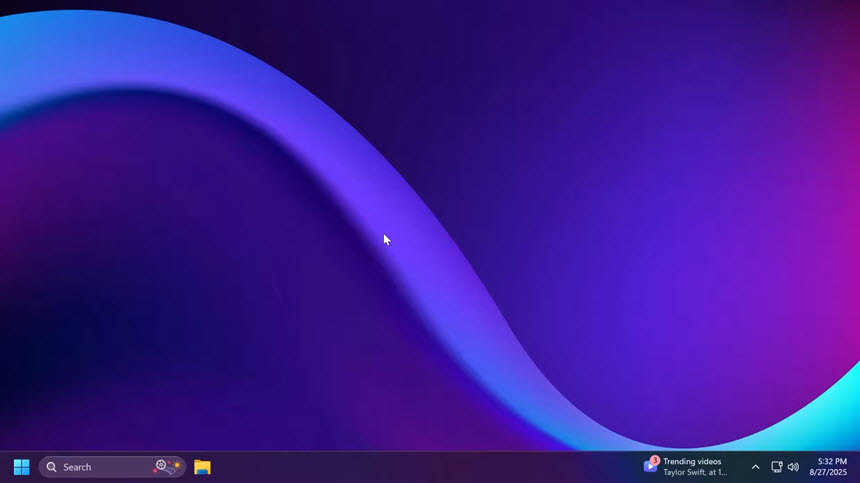This screenshot has width=860, height=483.
Task: Open the Windows Start menu
Action: click(21, 467)
